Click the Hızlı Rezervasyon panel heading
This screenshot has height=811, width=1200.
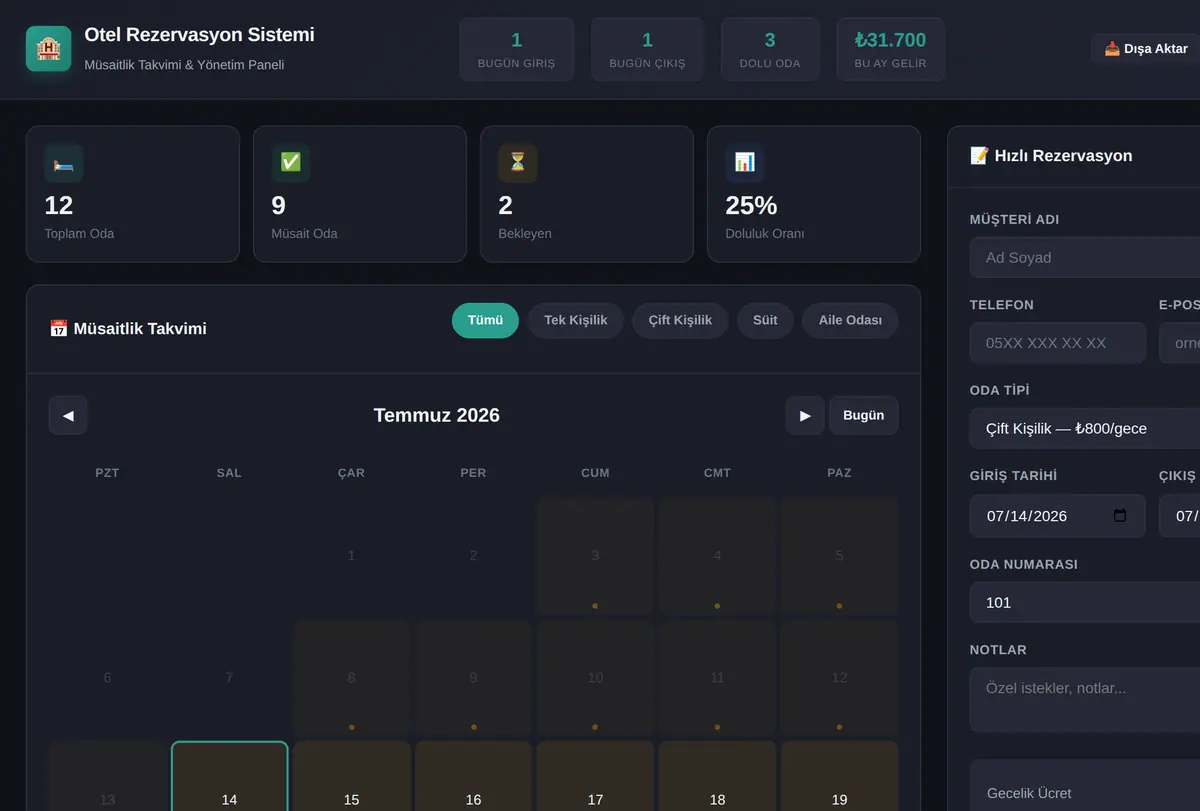[1051, 155]
